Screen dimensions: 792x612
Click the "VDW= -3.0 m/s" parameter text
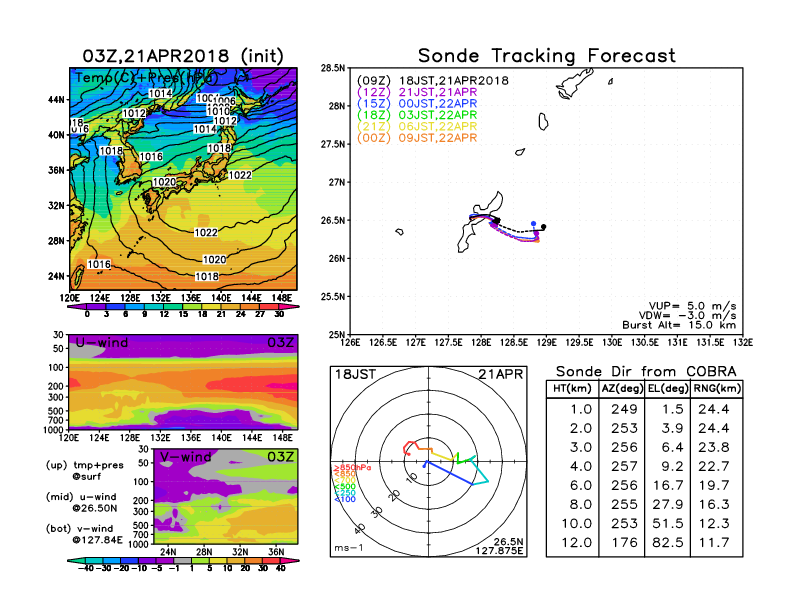coord(687,315)
